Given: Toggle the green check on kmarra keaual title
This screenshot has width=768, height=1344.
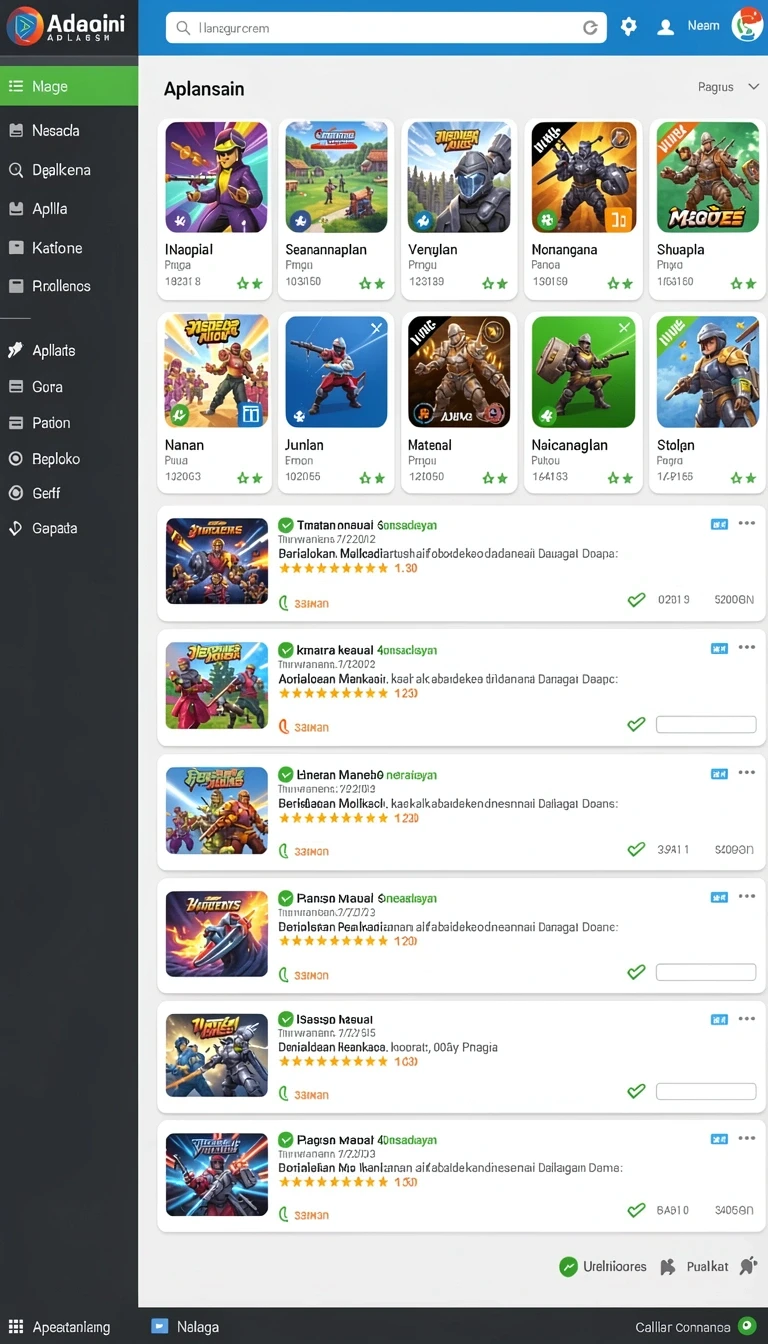Looking at the screenshot, I should click(x=286, y=649).
